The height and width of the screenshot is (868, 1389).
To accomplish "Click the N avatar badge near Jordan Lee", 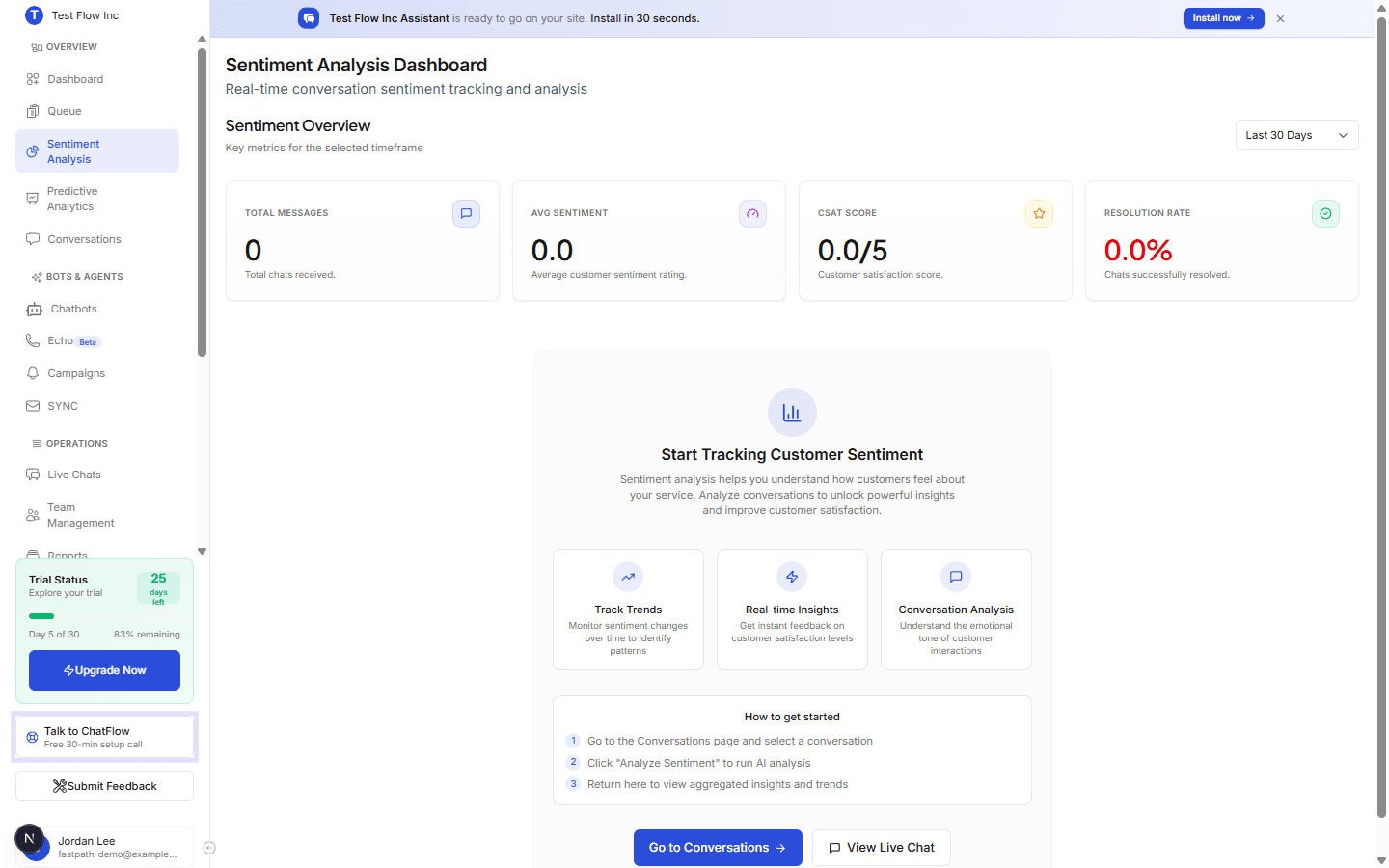I will (30, 838).
